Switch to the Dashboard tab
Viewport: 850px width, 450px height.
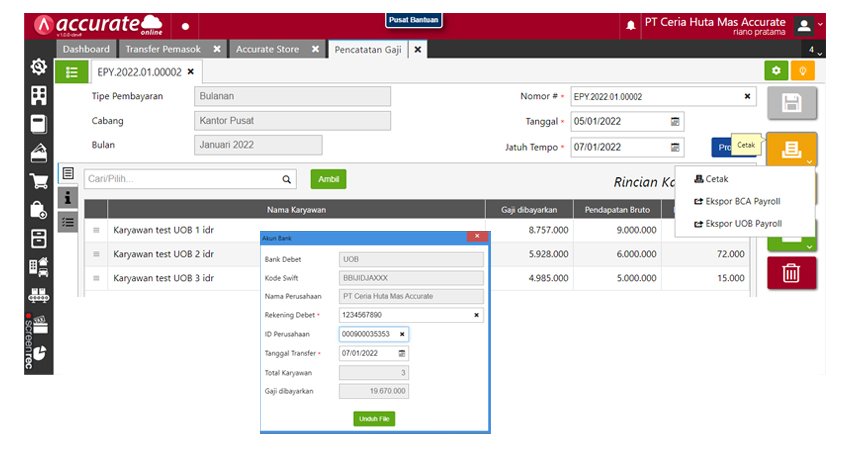86,49
